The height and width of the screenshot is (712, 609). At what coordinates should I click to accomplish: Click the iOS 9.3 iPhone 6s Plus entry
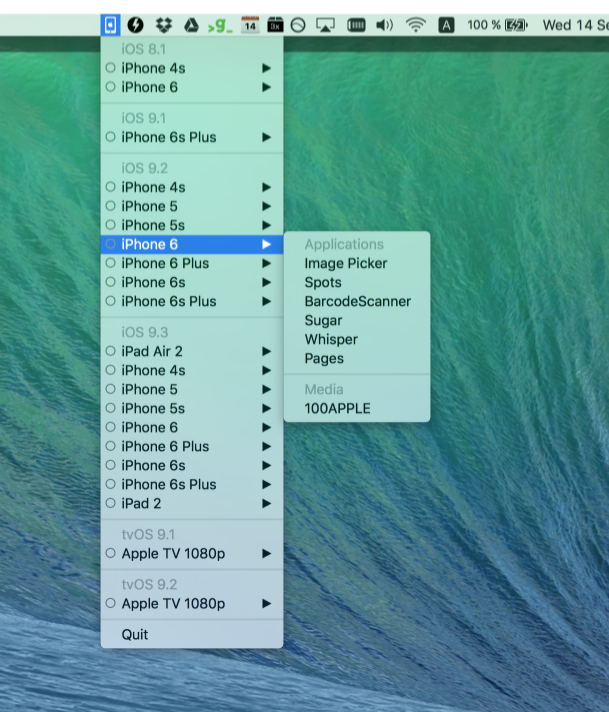pyautogui.click(x=192, y=485)
